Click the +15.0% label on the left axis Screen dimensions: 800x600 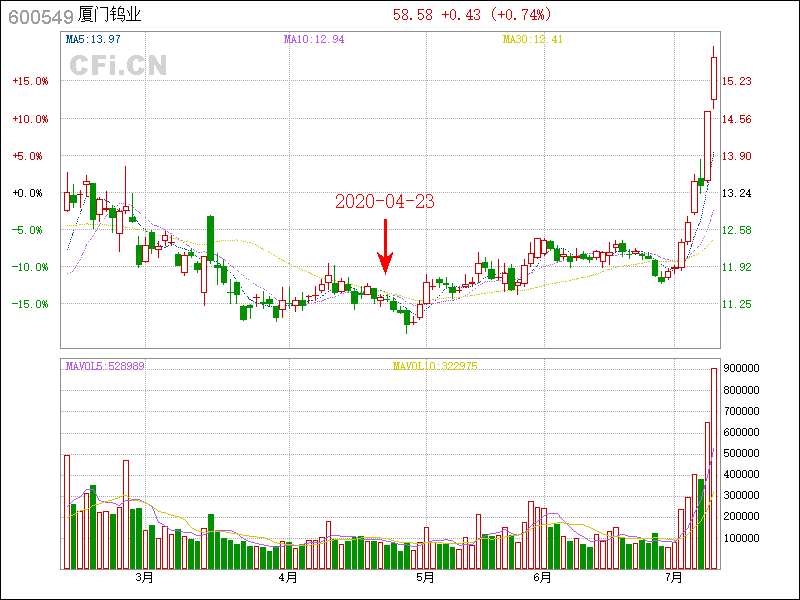click(30, 82)
